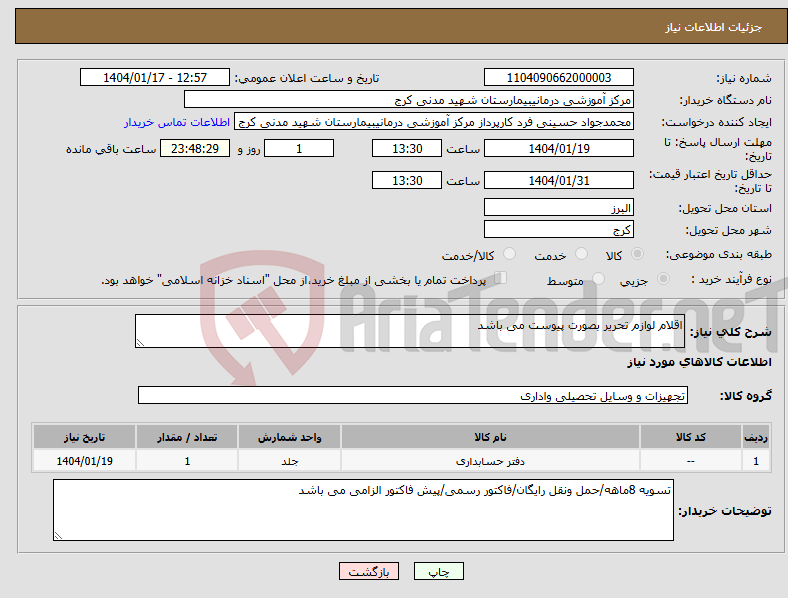Click the delivery city field کرج
This screenshot has height=598, width=788.
click(558, 230)
